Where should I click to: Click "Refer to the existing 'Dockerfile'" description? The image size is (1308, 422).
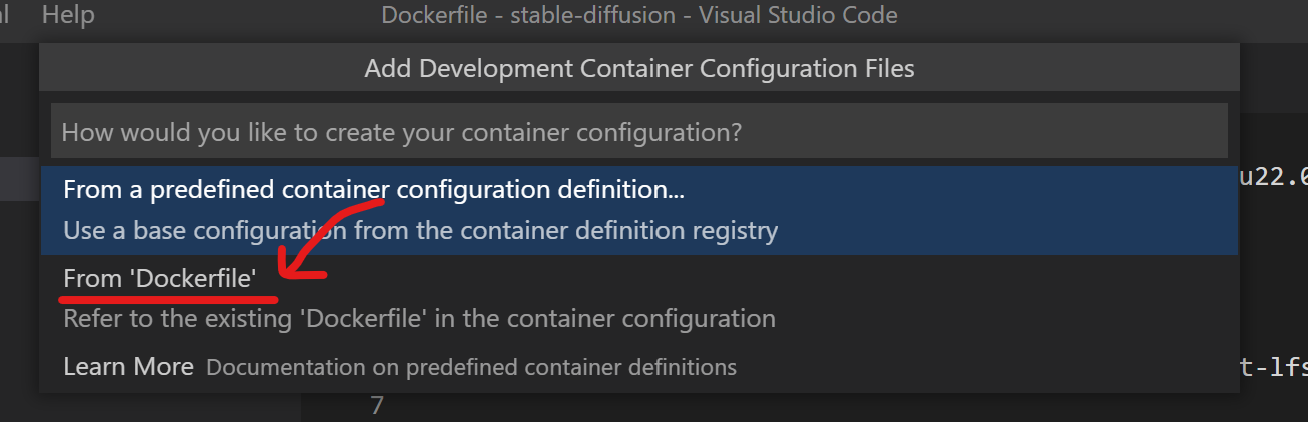pos(419,319)
